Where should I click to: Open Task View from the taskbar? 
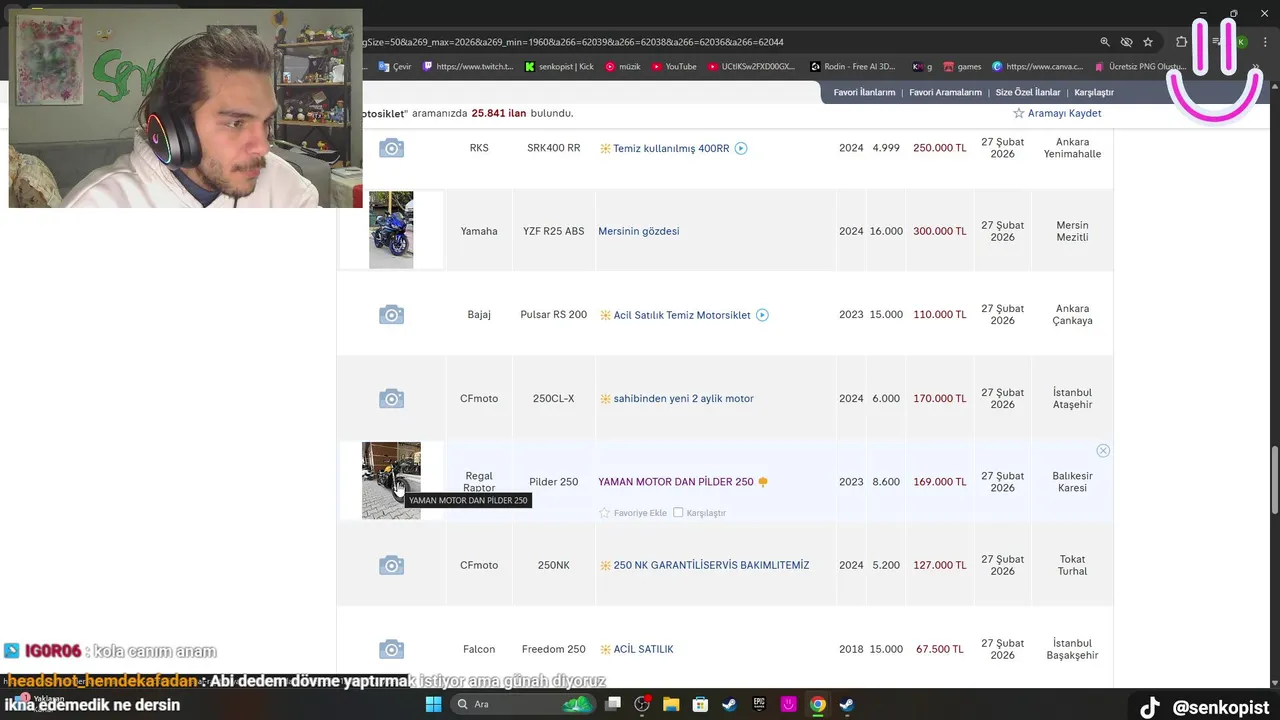coord(613,704)
